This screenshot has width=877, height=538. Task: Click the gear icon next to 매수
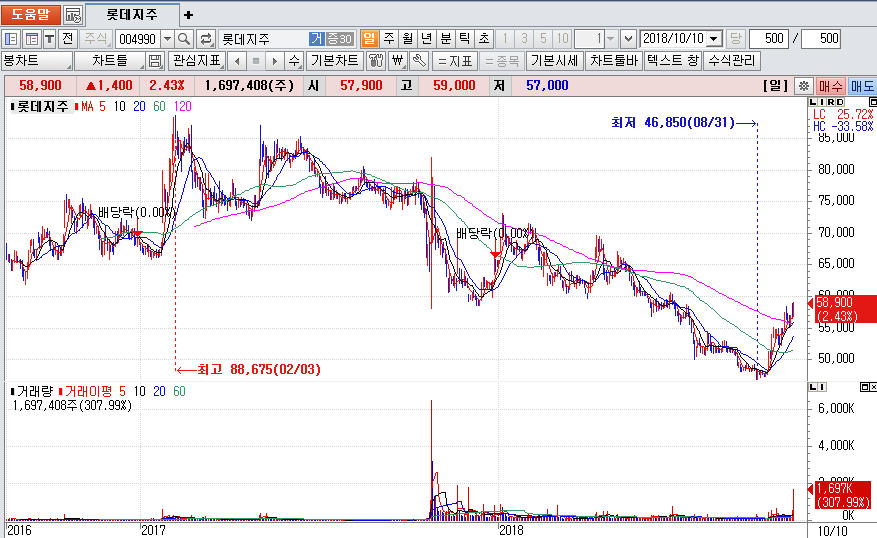(803, 86)
